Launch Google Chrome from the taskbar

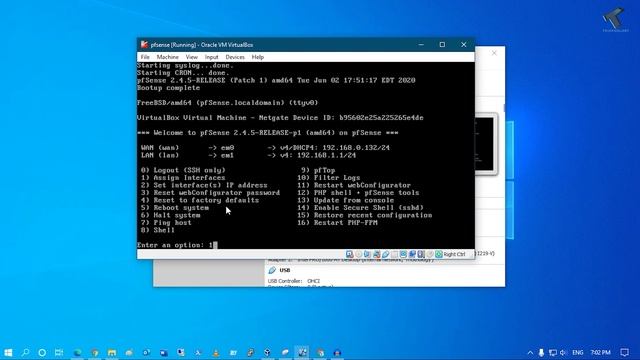(x=95, y=352)
